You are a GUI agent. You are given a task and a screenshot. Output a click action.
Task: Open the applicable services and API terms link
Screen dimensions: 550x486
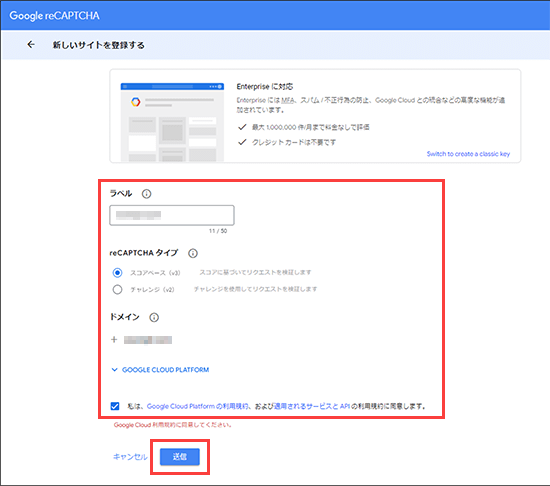312,406
